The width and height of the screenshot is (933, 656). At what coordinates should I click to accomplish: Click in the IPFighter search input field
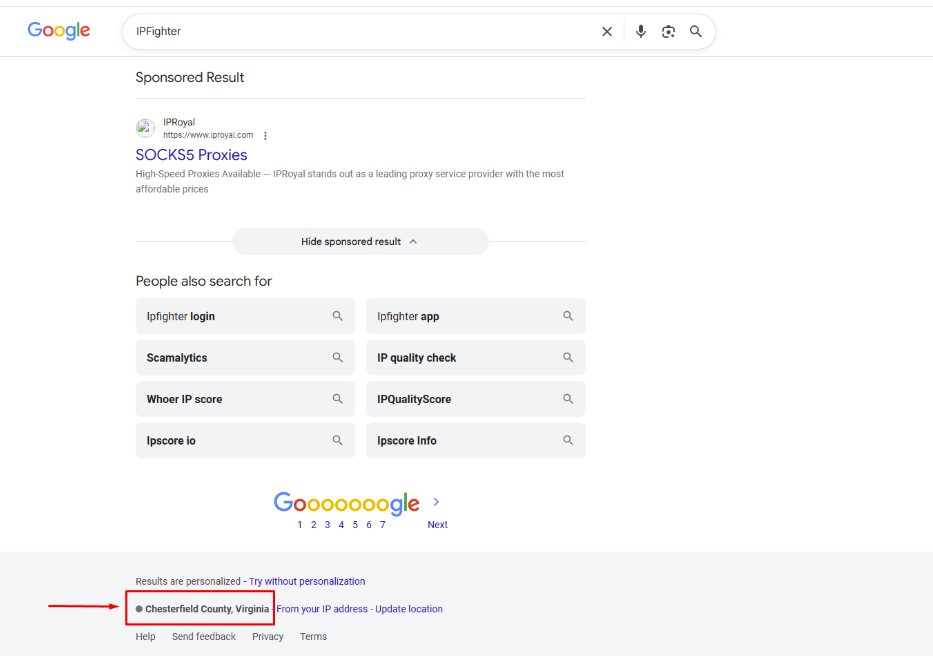pyautogui.click(x=363, y=32)
